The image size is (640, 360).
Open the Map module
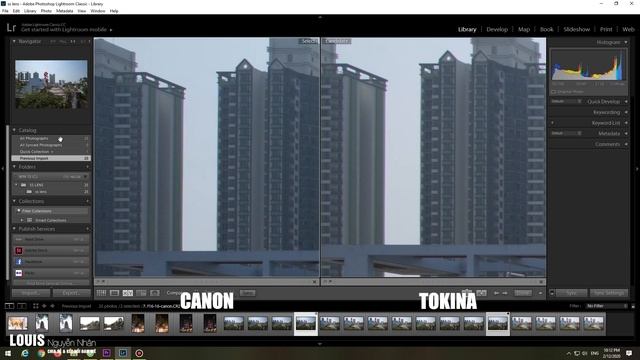tap(524, 29)
